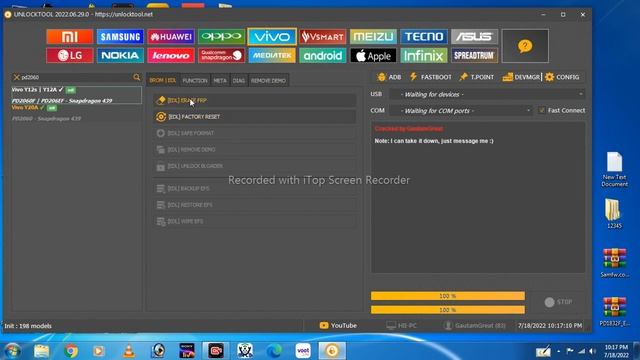The height and width of the screenshot is (360, 640).
Task: Open New Text Document on desktop
Action: point(614,169)
